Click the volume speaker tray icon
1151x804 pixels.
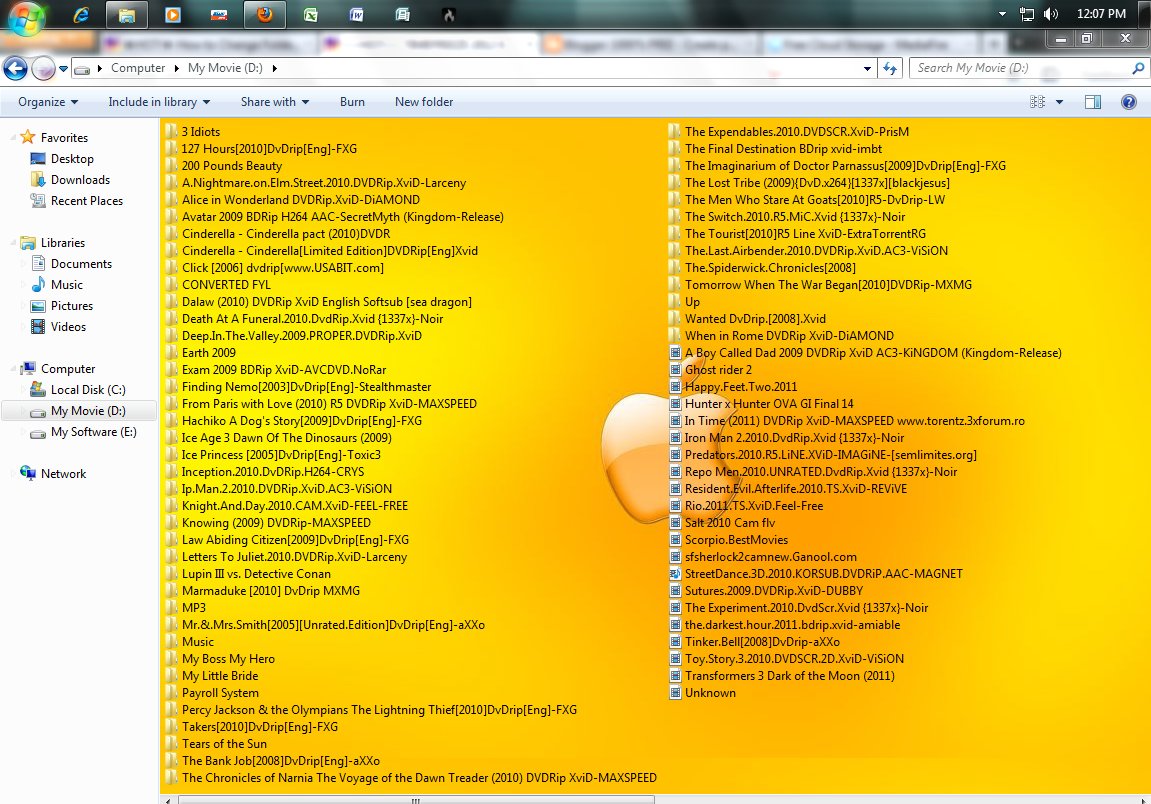point(1051,14)
